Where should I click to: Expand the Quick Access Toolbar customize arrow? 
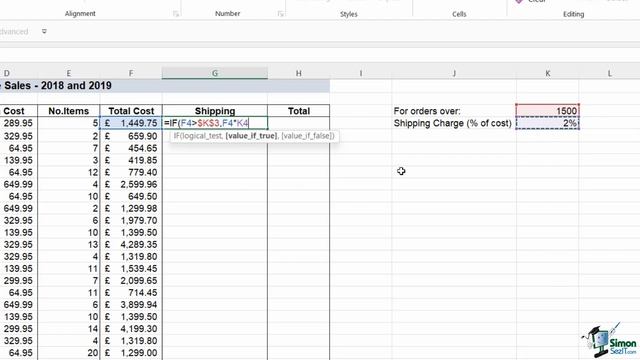pos(44,31)
